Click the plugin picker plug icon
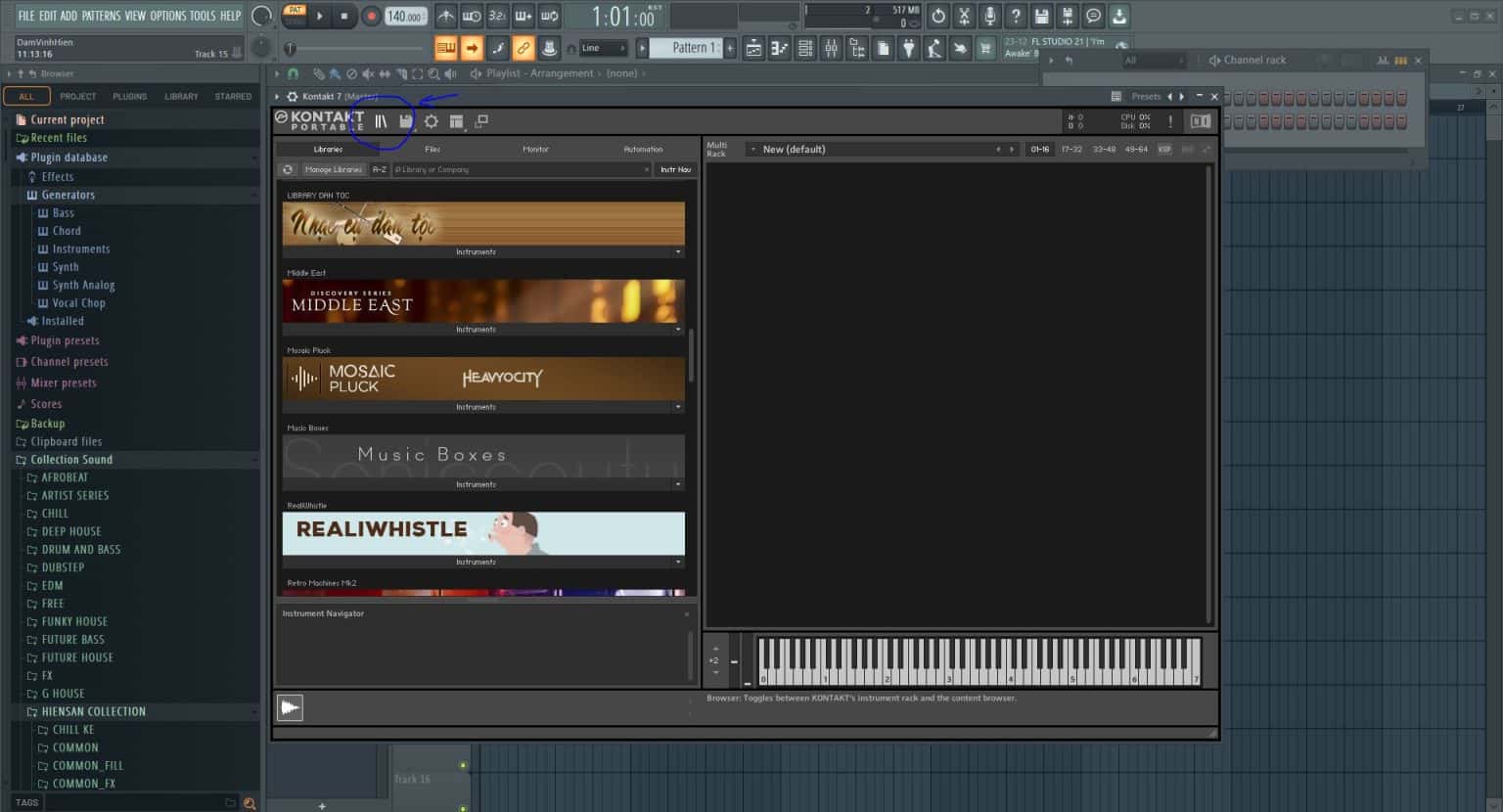The image size is (1503, 812). tap(908, 48)
